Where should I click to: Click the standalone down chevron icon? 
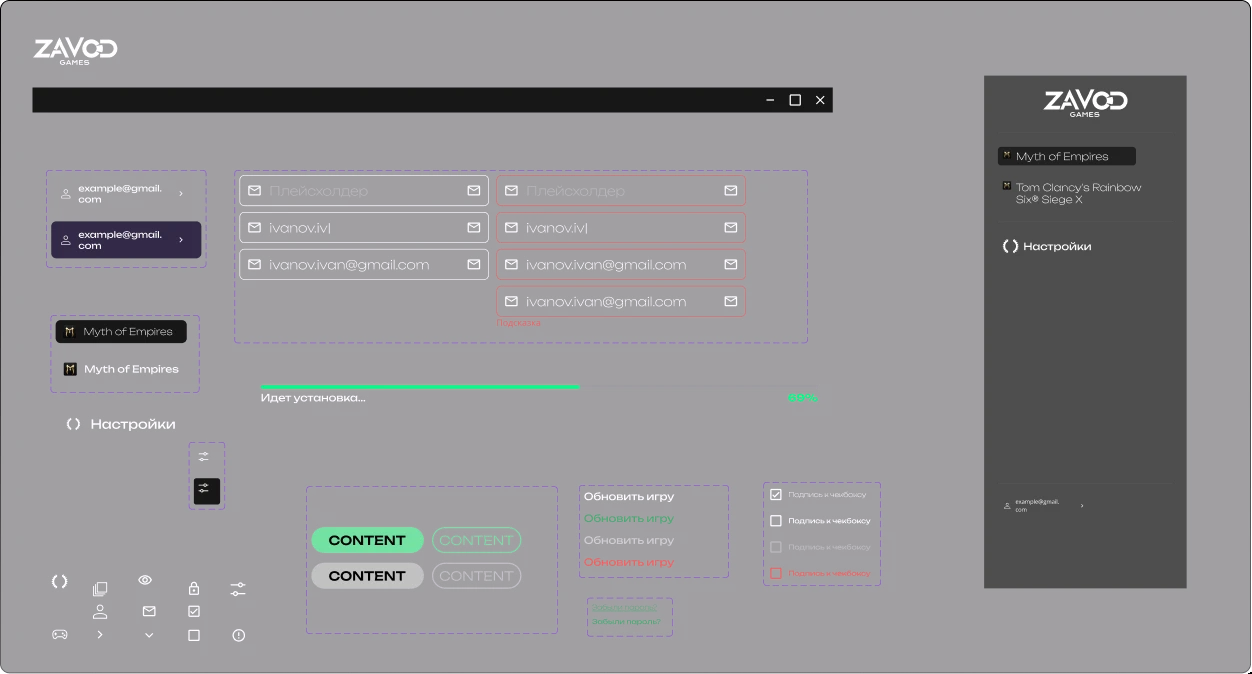pos(149,635)
